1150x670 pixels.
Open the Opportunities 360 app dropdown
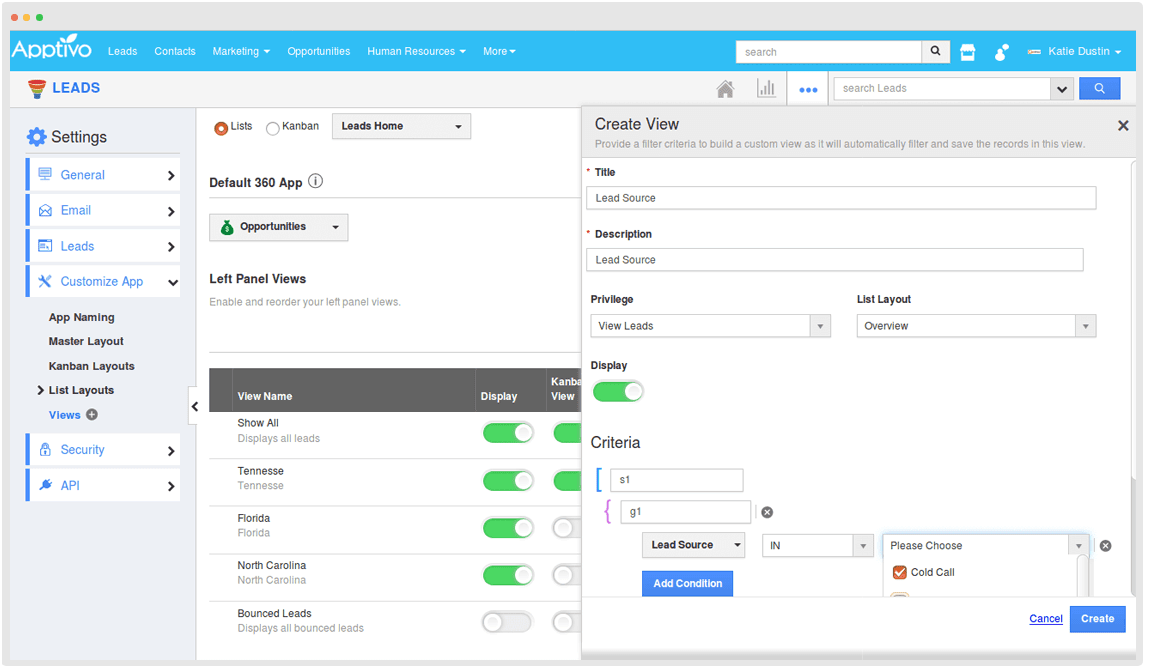(x=279, y=227)
